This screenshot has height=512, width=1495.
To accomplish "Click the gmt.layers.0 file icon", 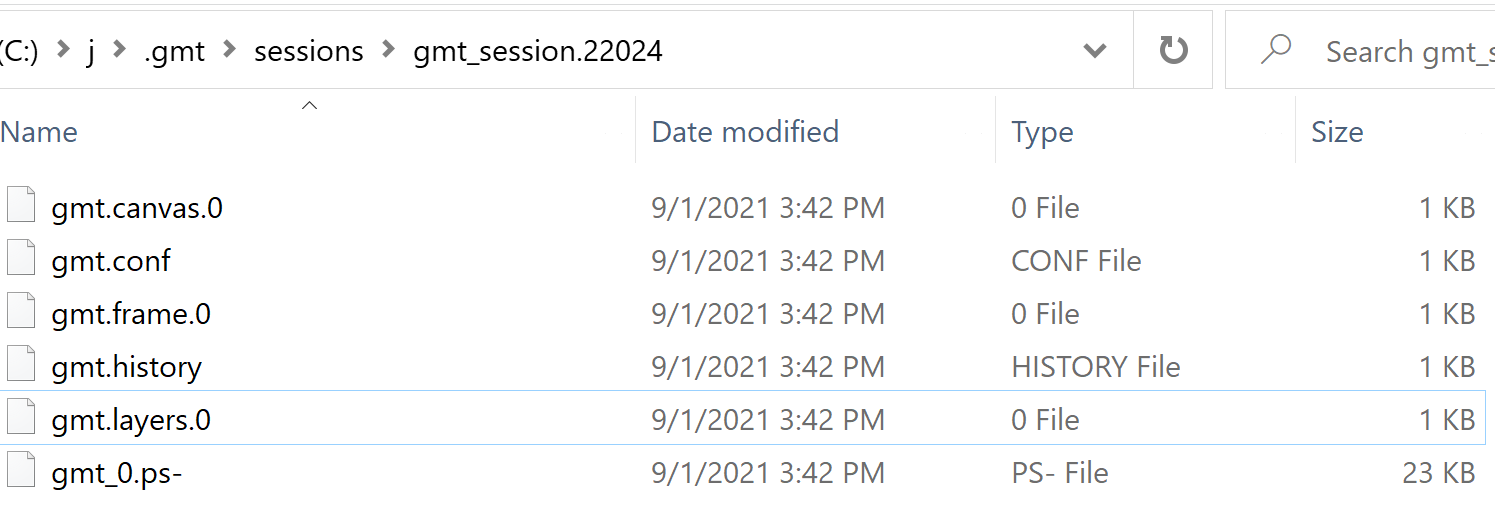I will pyautogui.click(x=21, y=420).
